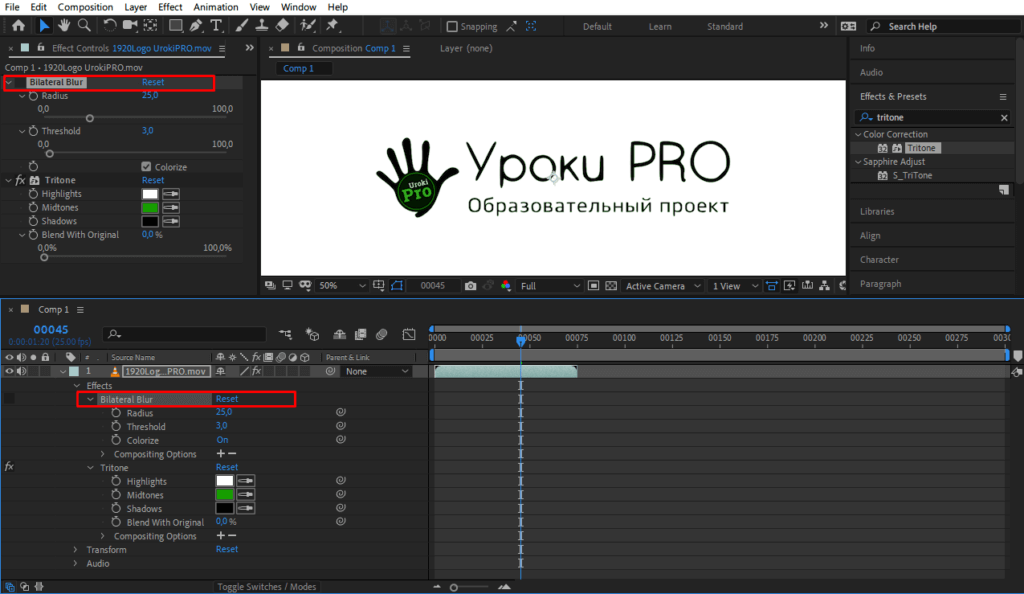This screenshot has width=1024, height=594.
Task: Switch to the Learn workspace
Action: coord(660,27)
